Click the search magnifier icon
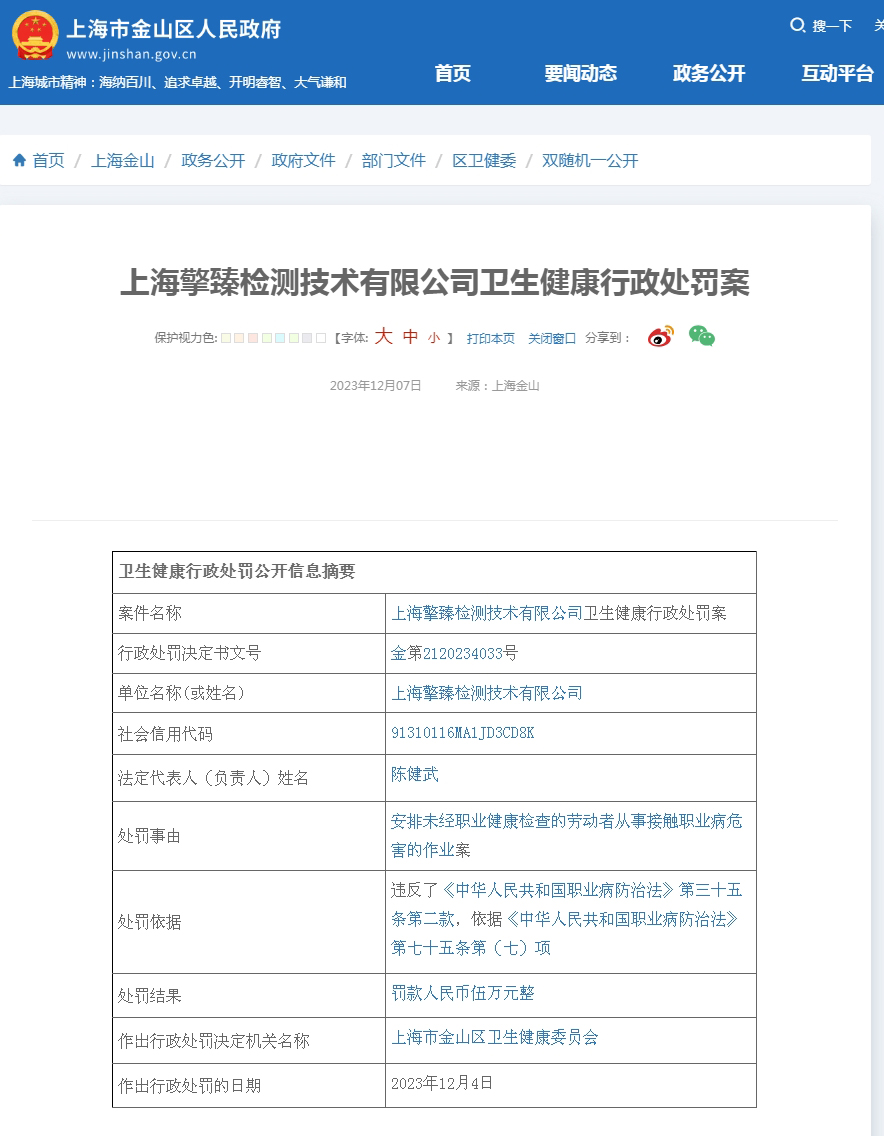 click(798, 25)
